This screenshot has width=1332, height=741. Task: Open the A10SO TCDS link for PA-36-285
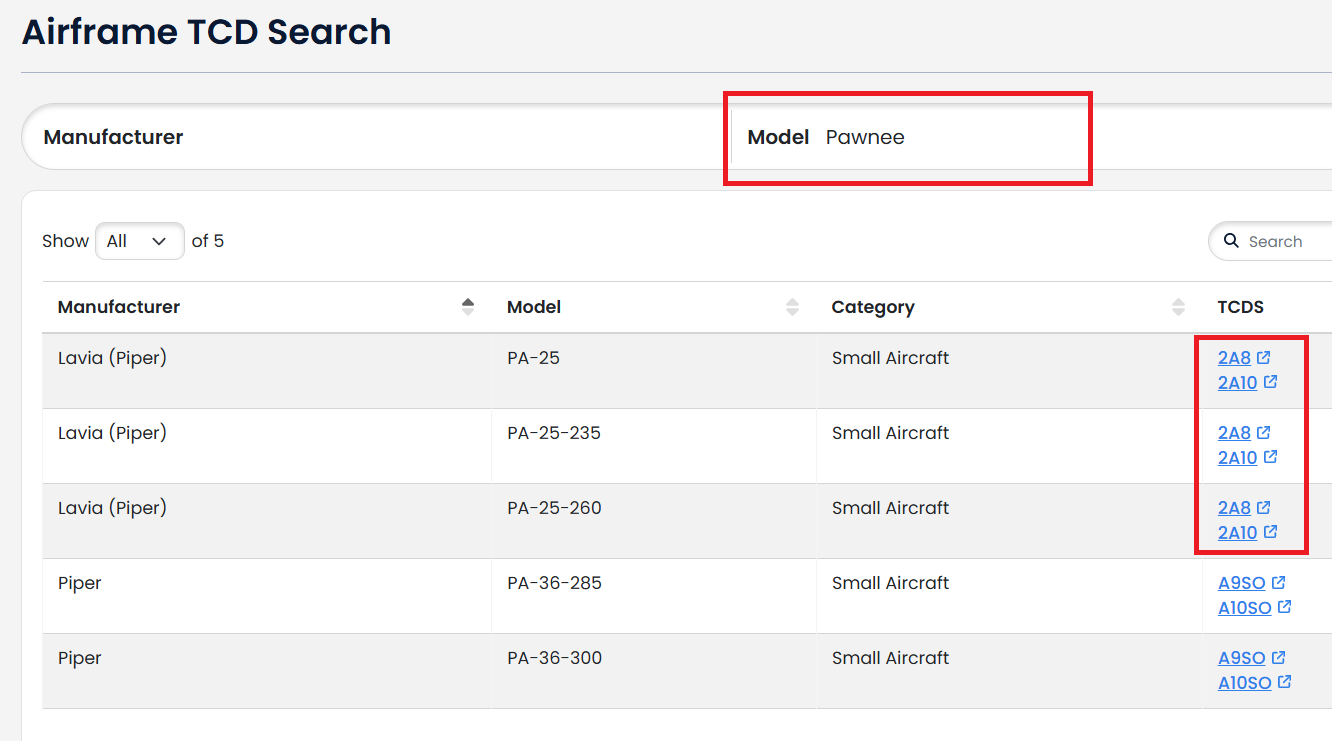click(x=1247, y=607)
